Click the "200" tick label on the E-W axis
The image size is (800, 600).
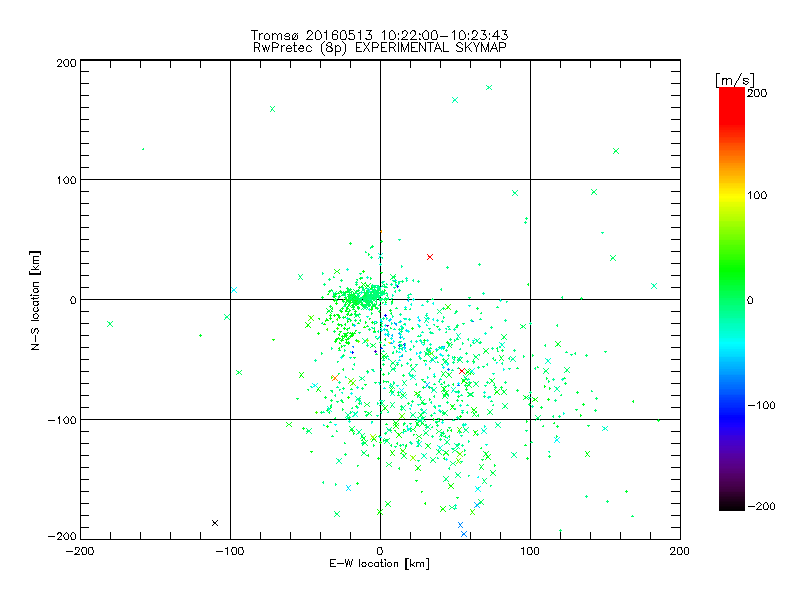tap(680, 551)
